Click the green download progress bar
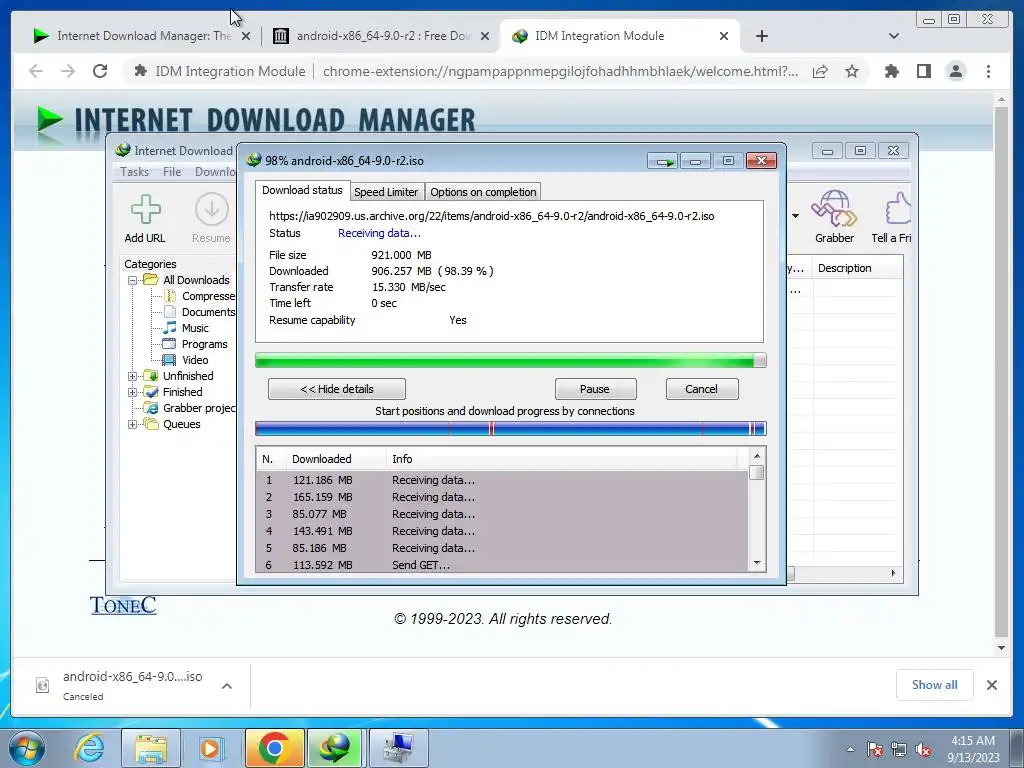This screenshot has height=768, width=1024. click(511, 360)
